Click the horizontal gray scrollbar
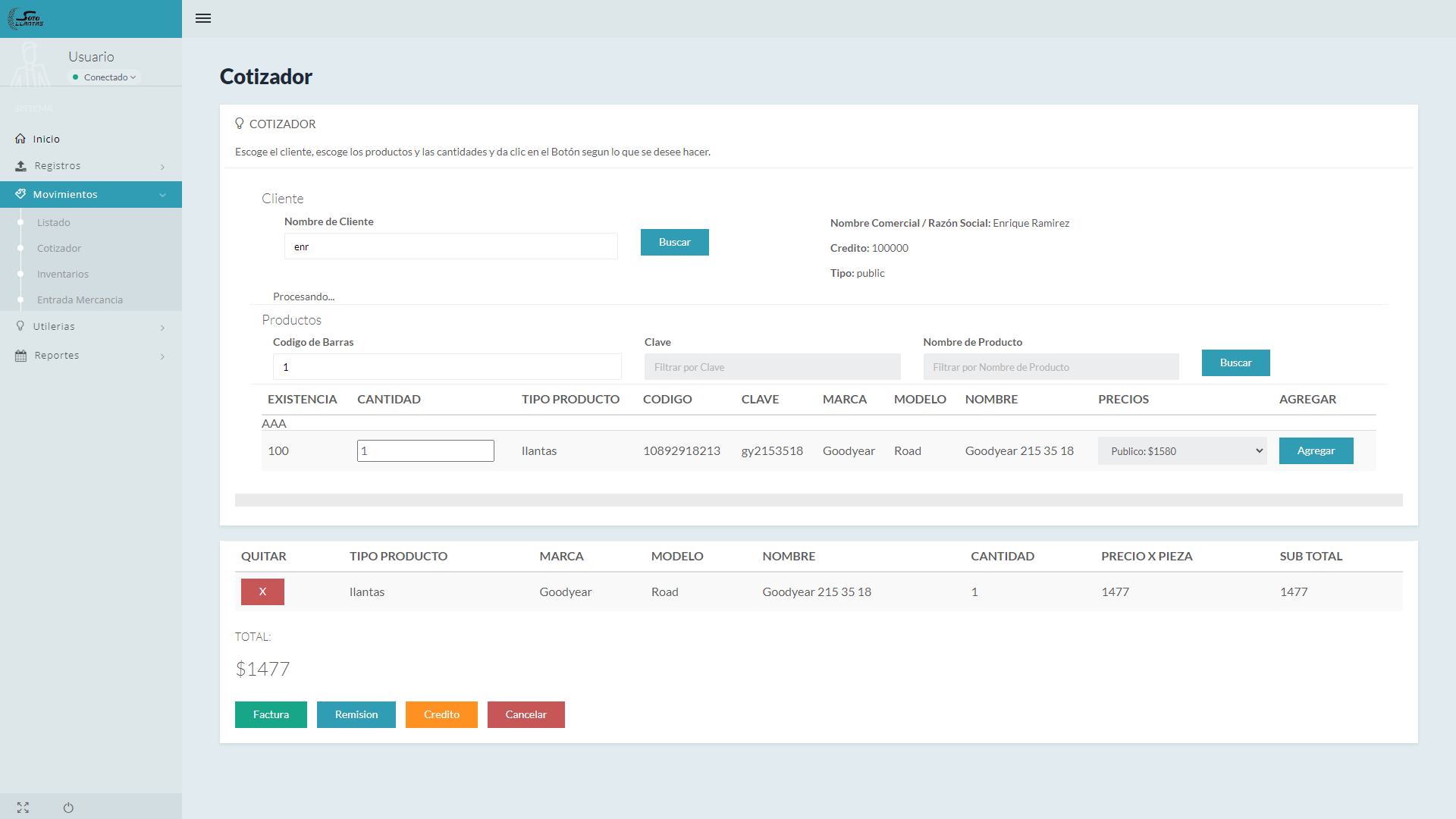This screenshot has height=819, width=1456. click(x=818, y=500)
